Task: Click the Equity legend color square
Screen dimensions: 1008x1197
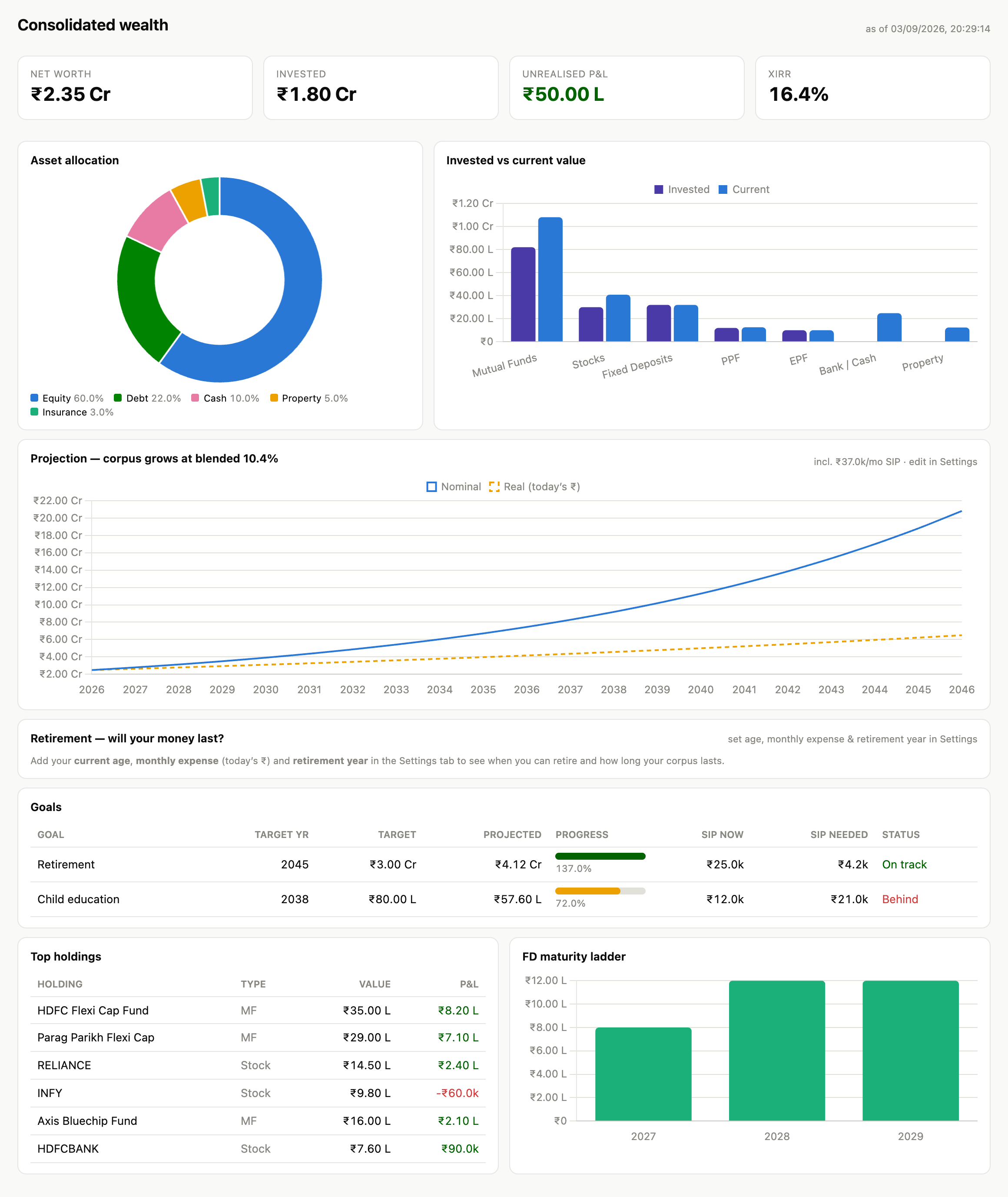Action: click(x=34, y=398)
